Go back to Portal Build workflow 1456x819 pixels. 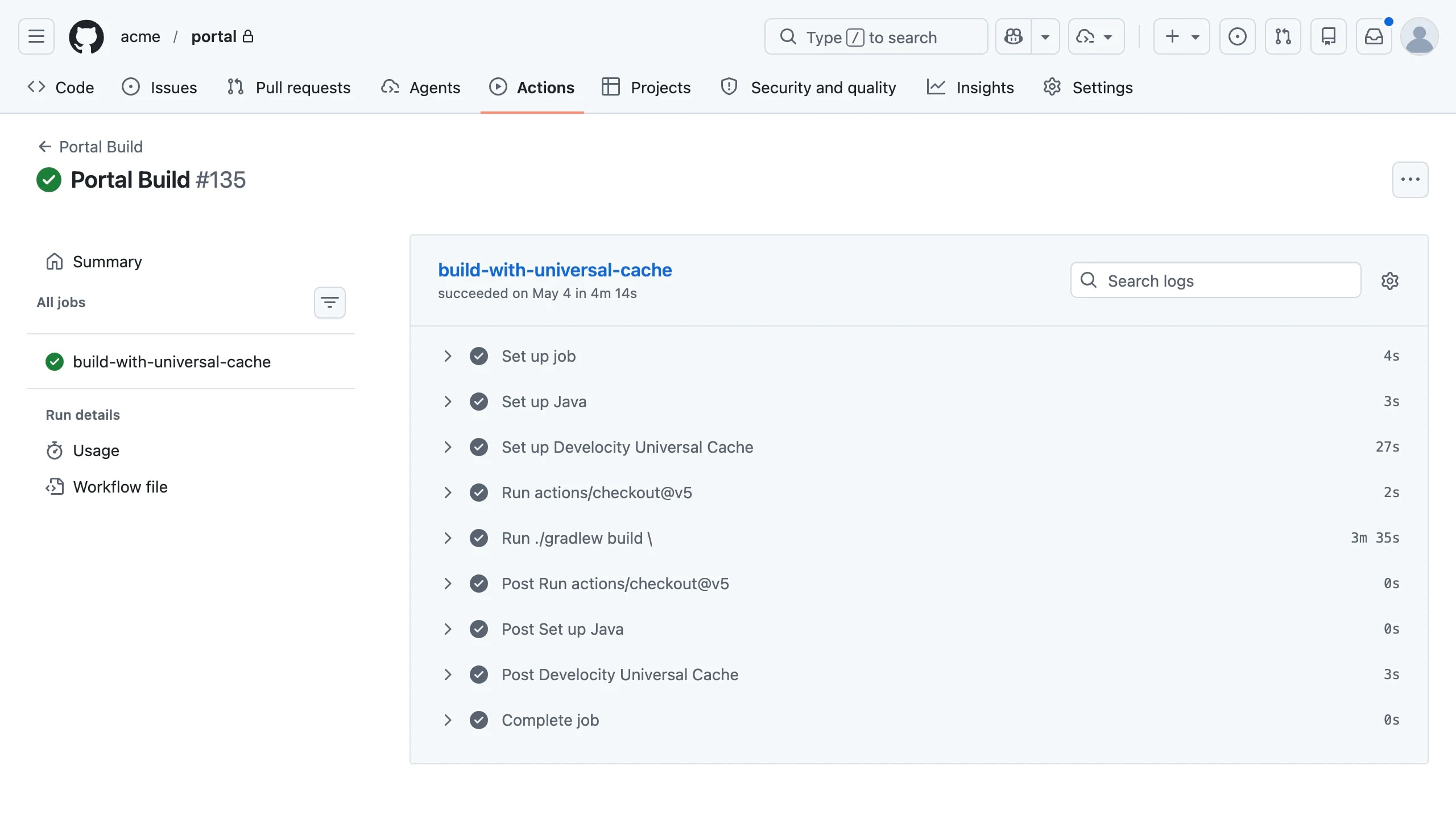pyautogui.click(x=91, y=147)
